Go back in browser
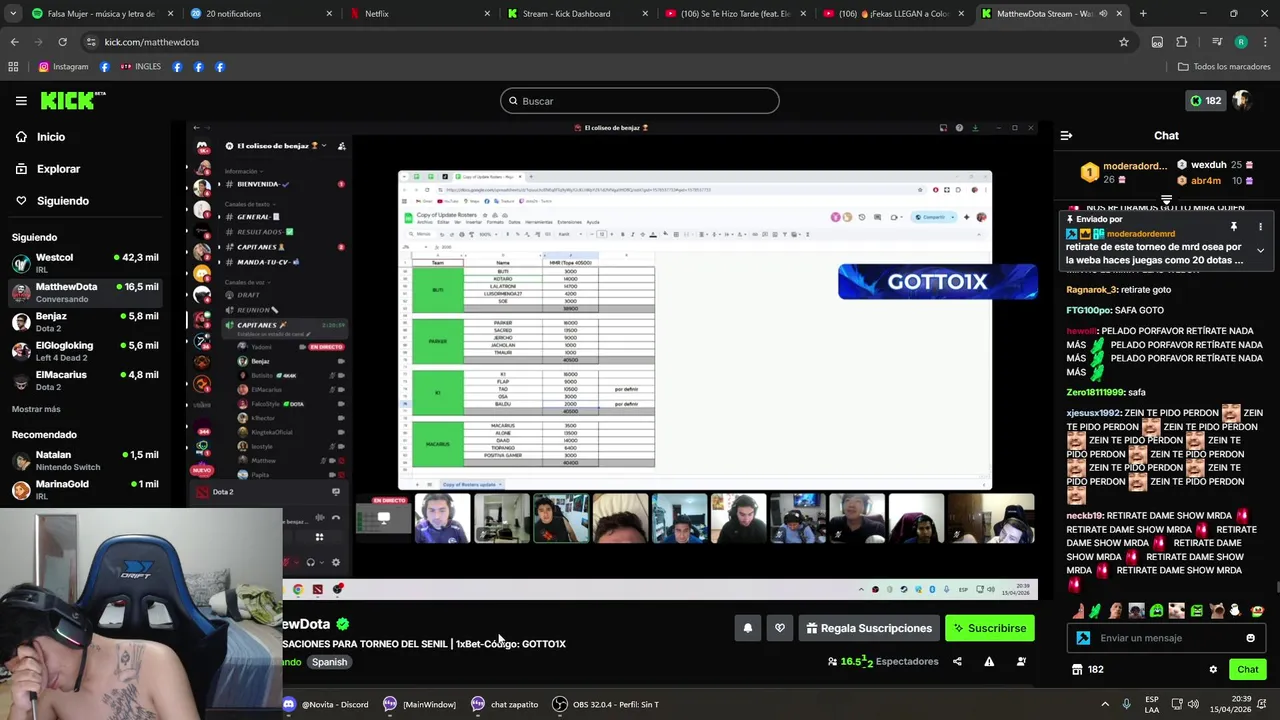Image resolution: width=1280 pixels, height=720 pixels. coord(14,42)
